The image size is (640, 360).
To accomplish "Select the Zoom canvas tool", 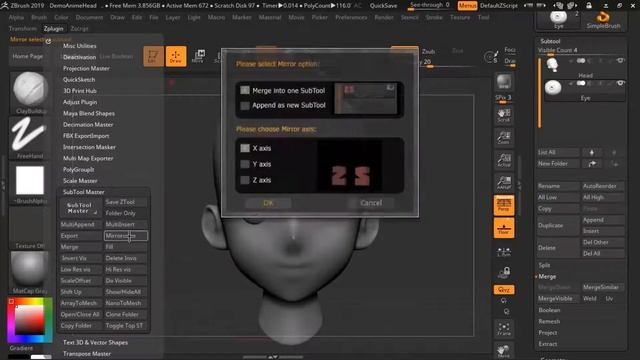I will [x=504, y=138].
